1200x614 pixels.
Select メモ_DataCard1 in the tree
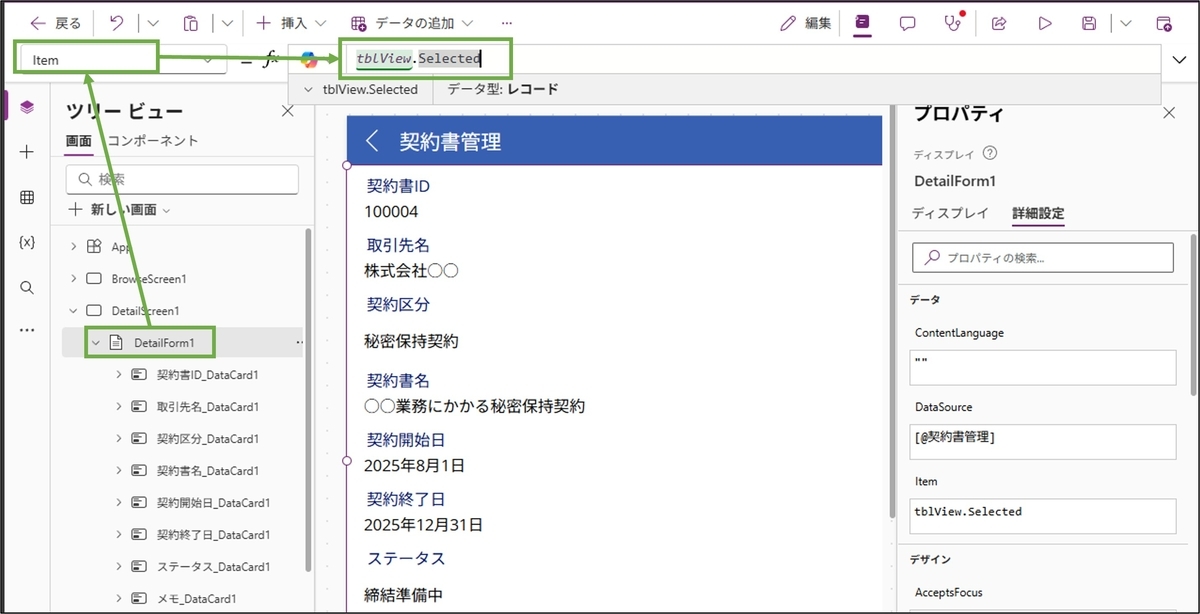[x=196, y=598]
